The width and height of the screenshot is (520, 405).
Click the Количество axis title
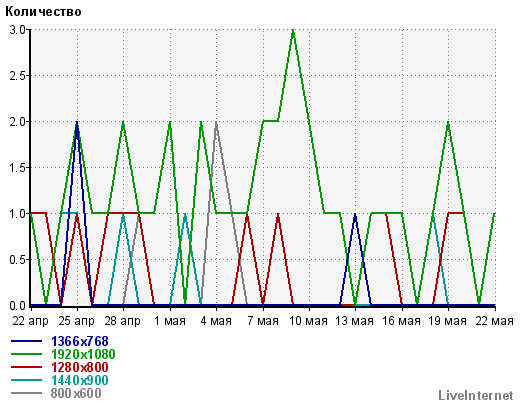(x=43, y=12)
